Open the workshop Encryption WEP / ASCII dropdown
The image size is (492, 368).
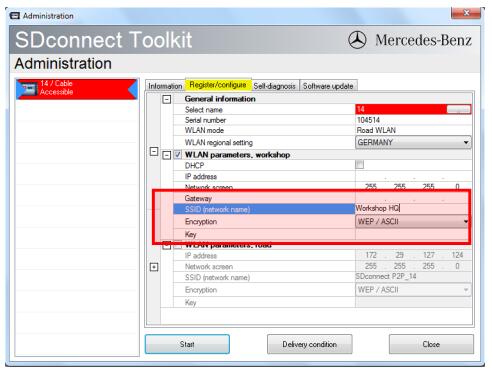[413, 221]
